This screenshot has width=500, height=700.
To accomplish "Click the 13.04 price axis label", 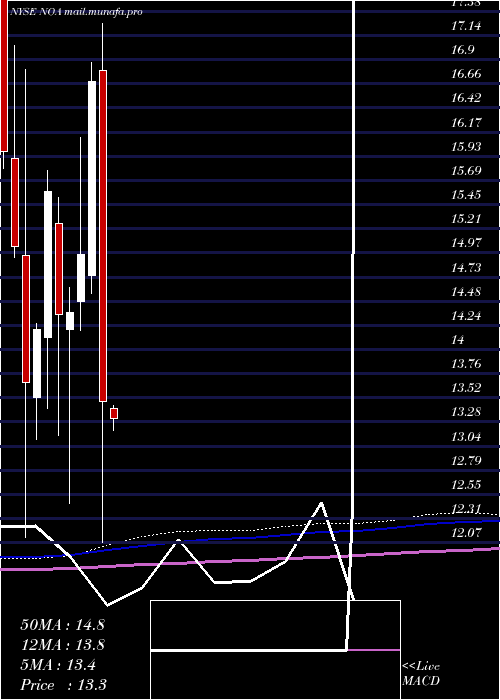I will pyautogui.click(x=466, y=436).
